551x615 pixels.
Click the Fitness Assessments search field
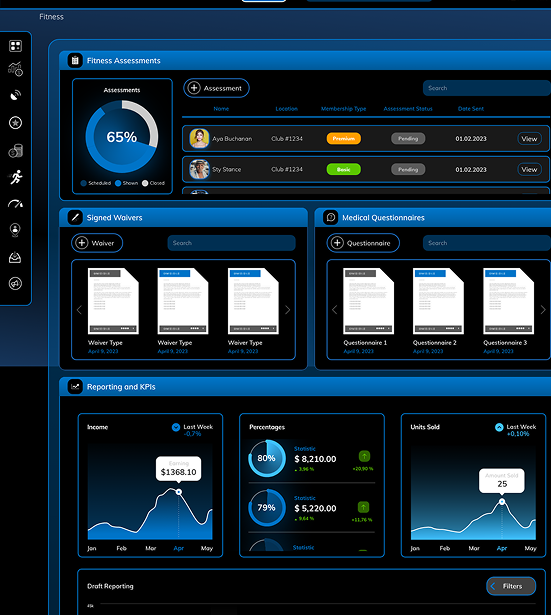click(x=487, y=88)
